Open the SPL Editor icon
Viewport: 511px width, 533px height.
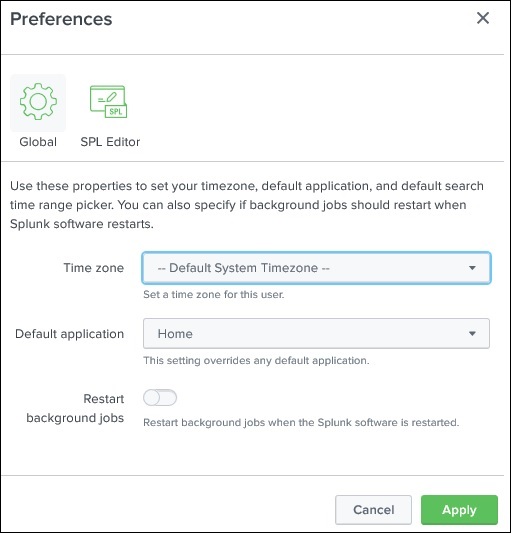[108, 101]
